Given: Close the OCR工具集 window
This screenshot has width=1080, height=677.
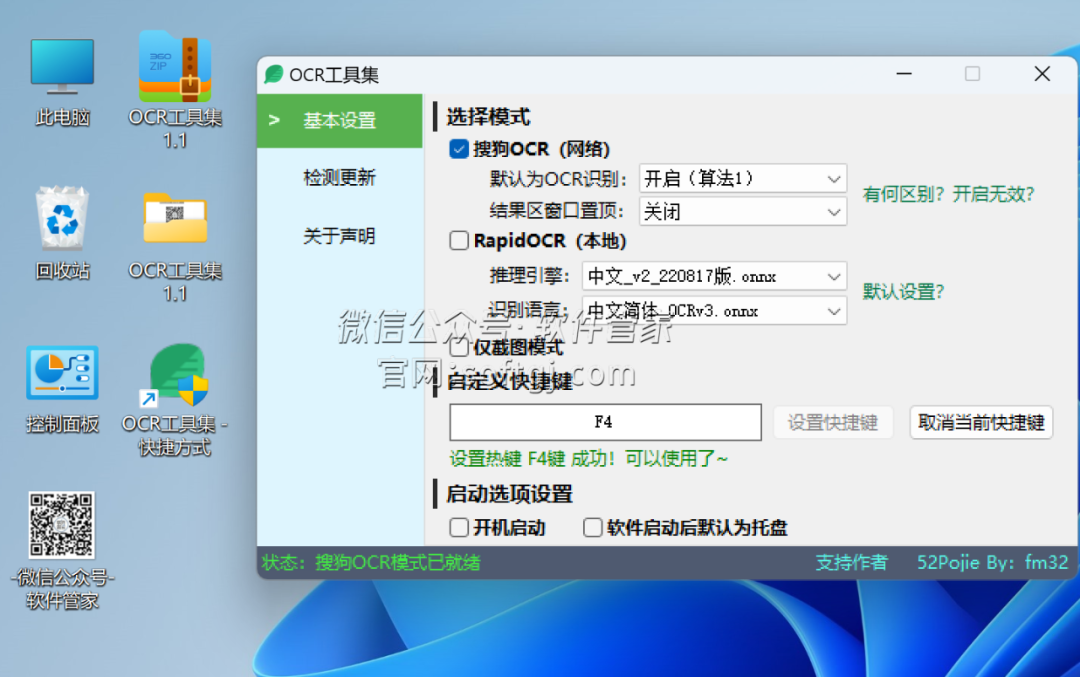Looking at the screenshot, I should [x=1042, y=74].
